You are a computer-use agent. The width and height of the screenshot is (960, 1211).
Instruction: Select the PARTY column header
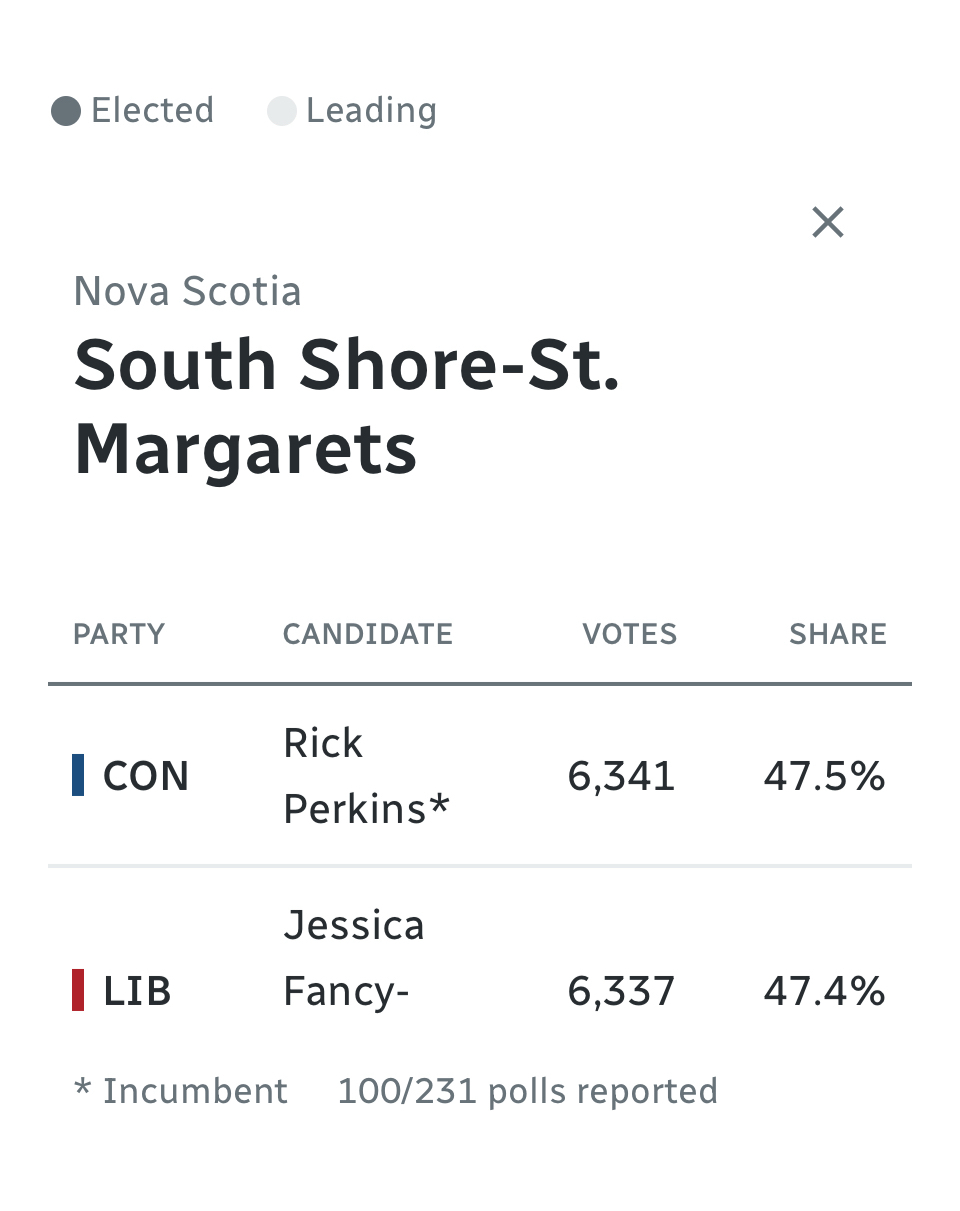[119, 634]
